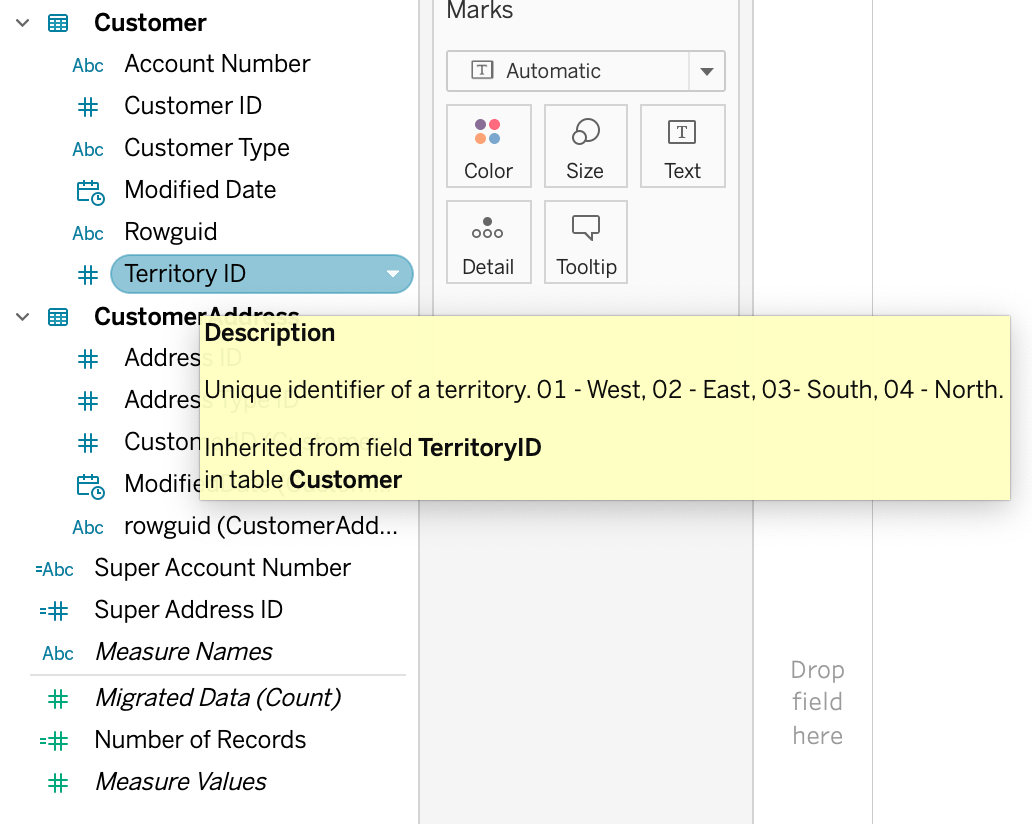Open the Tooltip marks card

coord(586,243)
